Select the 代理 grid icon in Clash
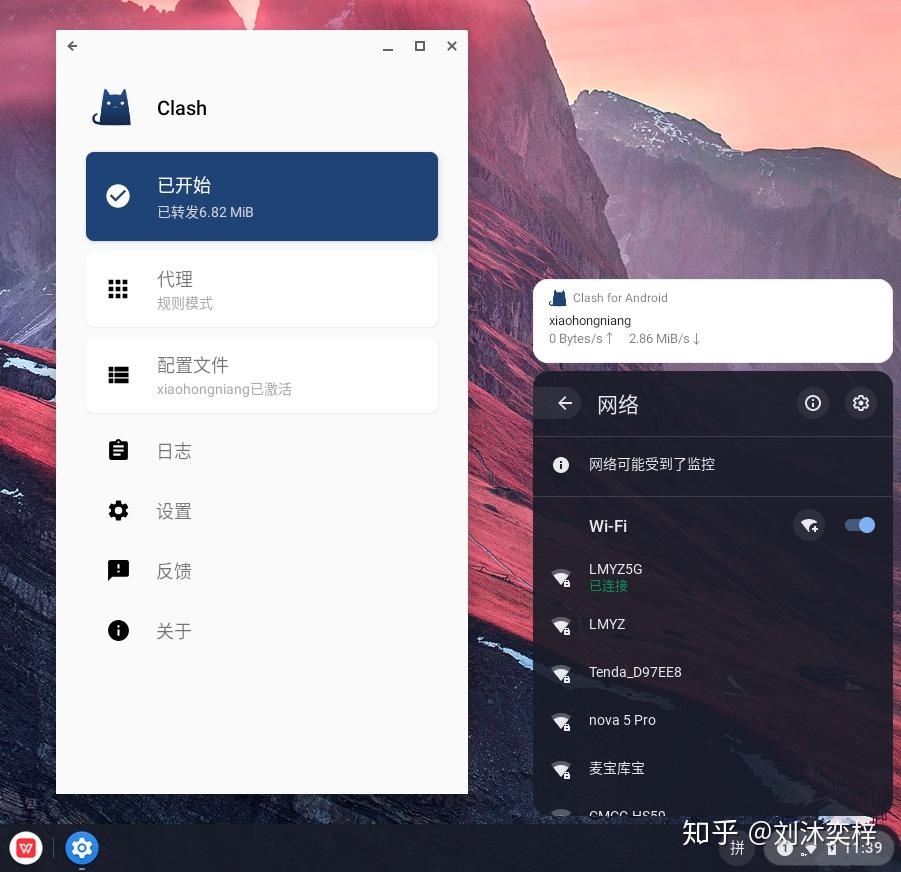The height and width of the screenshot is (872, 901). tap(118, 289)
